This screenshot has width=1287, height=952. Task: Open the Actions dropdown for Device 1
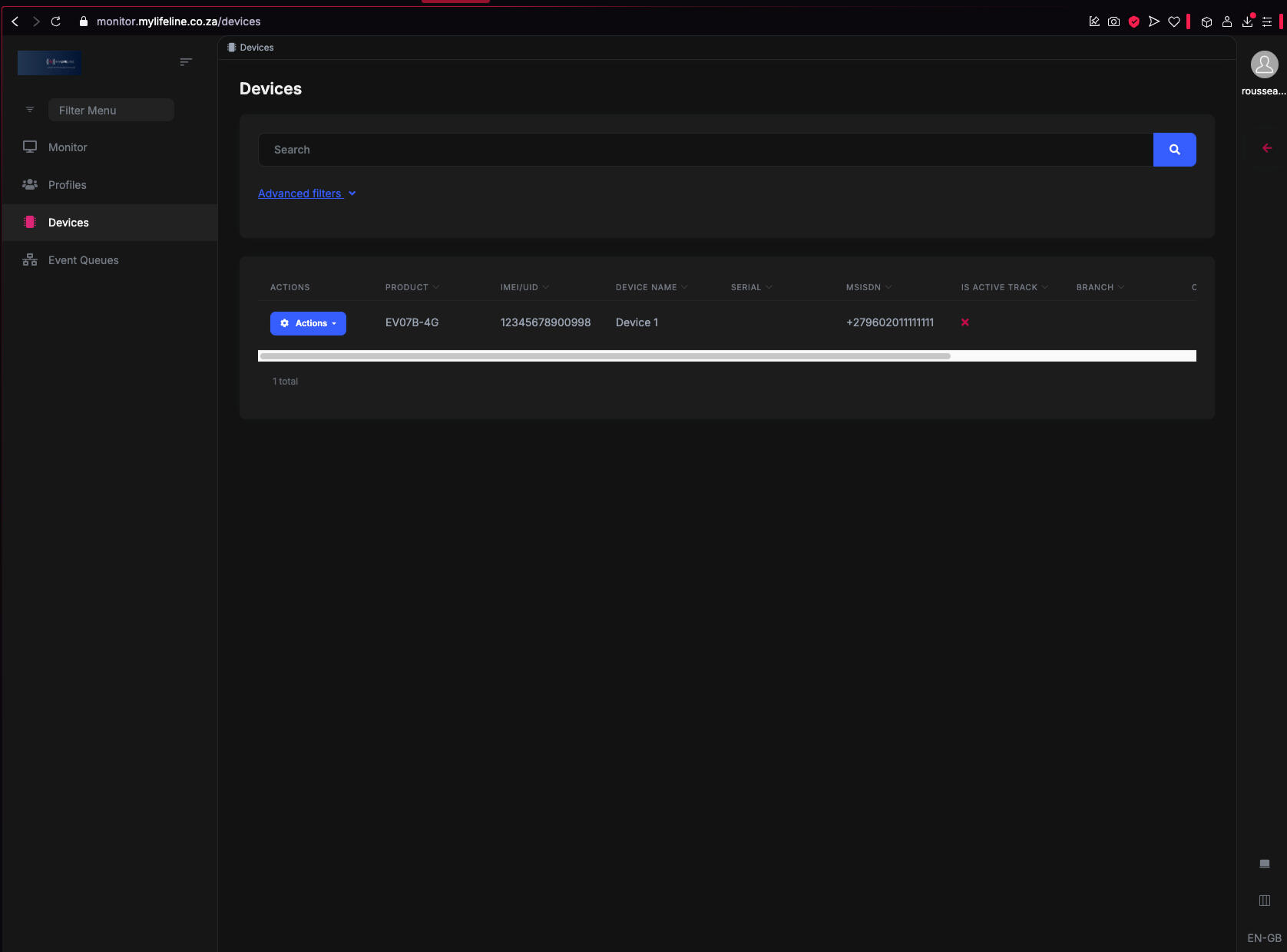coord(308,323)
